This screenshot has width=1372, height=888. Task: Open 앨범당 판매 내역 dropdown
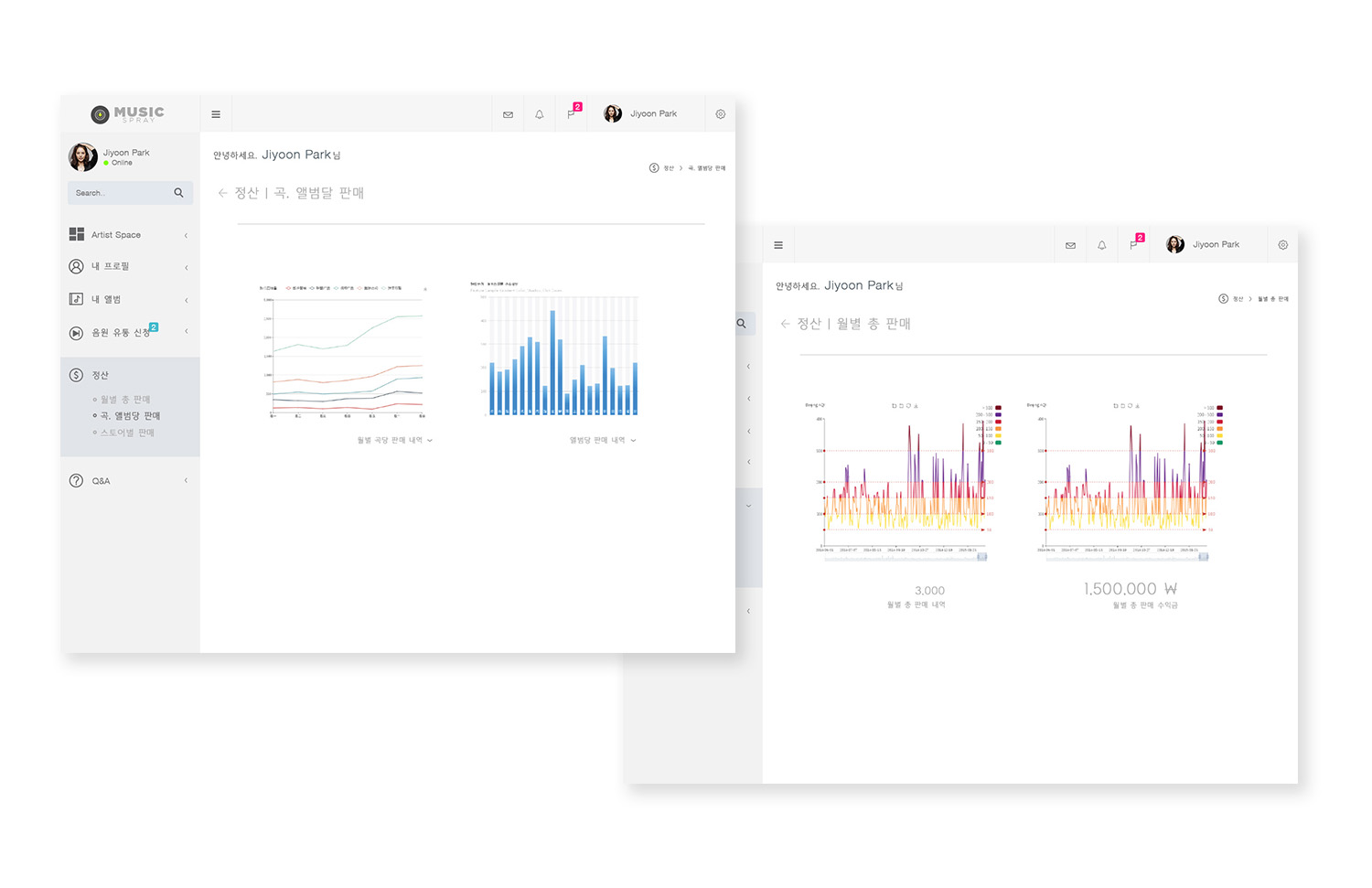[603, 440]
